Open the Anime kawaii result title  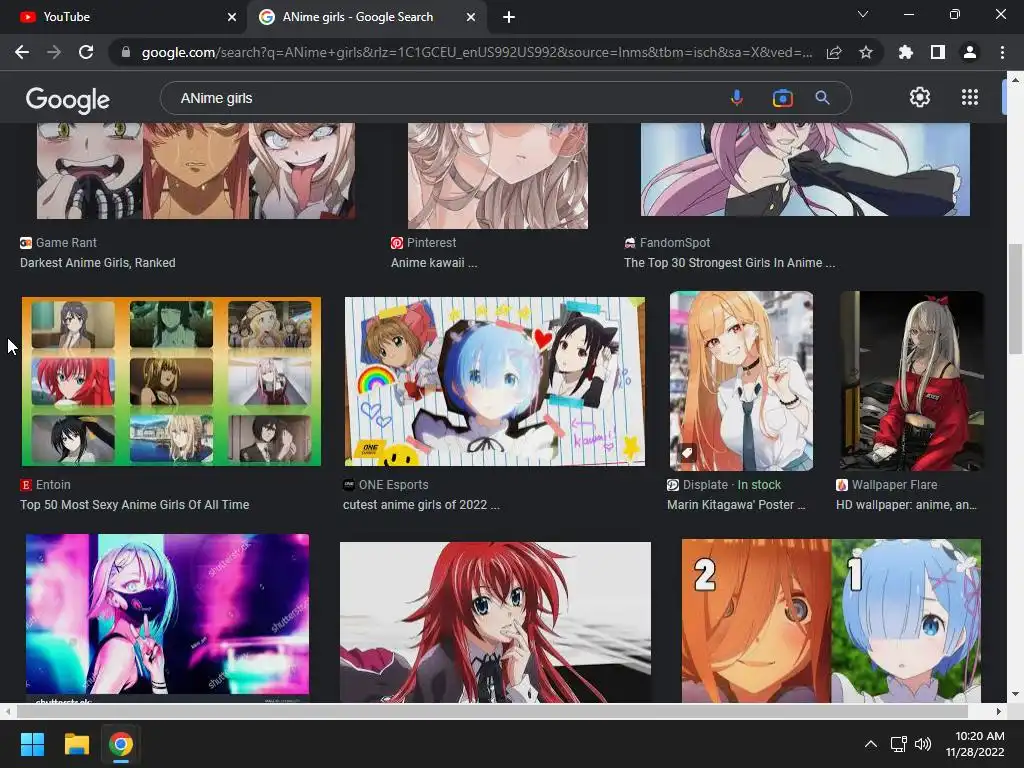coord(434,263)
